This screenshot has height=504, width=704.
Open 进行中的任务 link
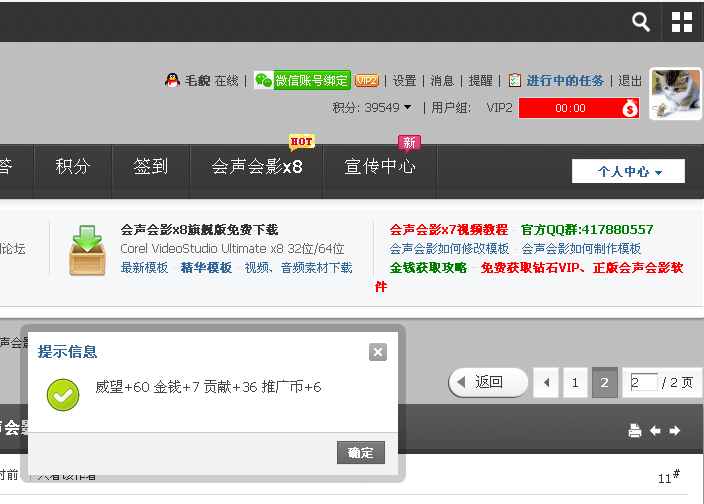click(565, 81)
